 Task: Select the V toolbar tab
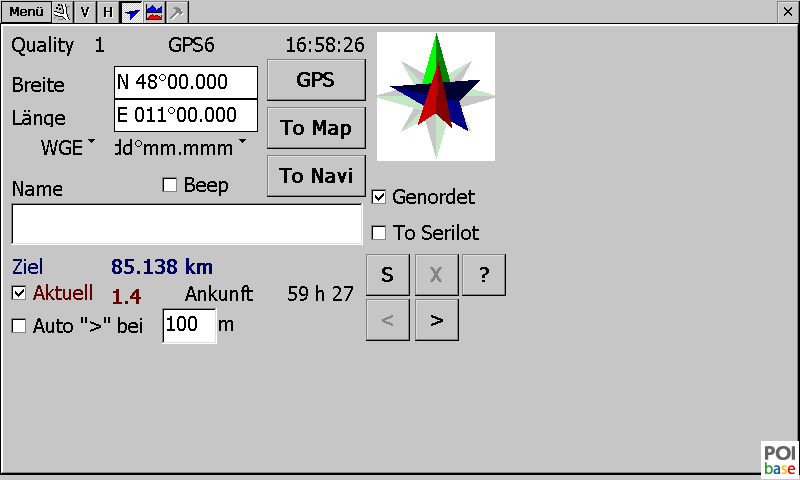(85, 12)
